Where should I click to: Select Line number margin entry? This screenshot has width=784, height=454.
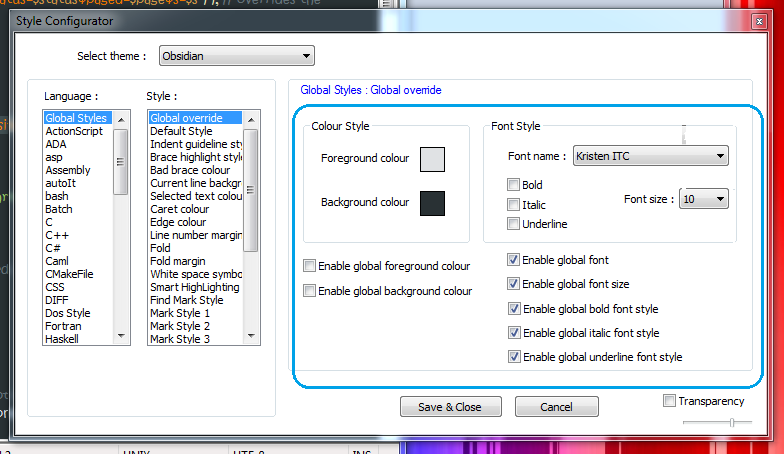pyautogui.click(x=196, y=235)
